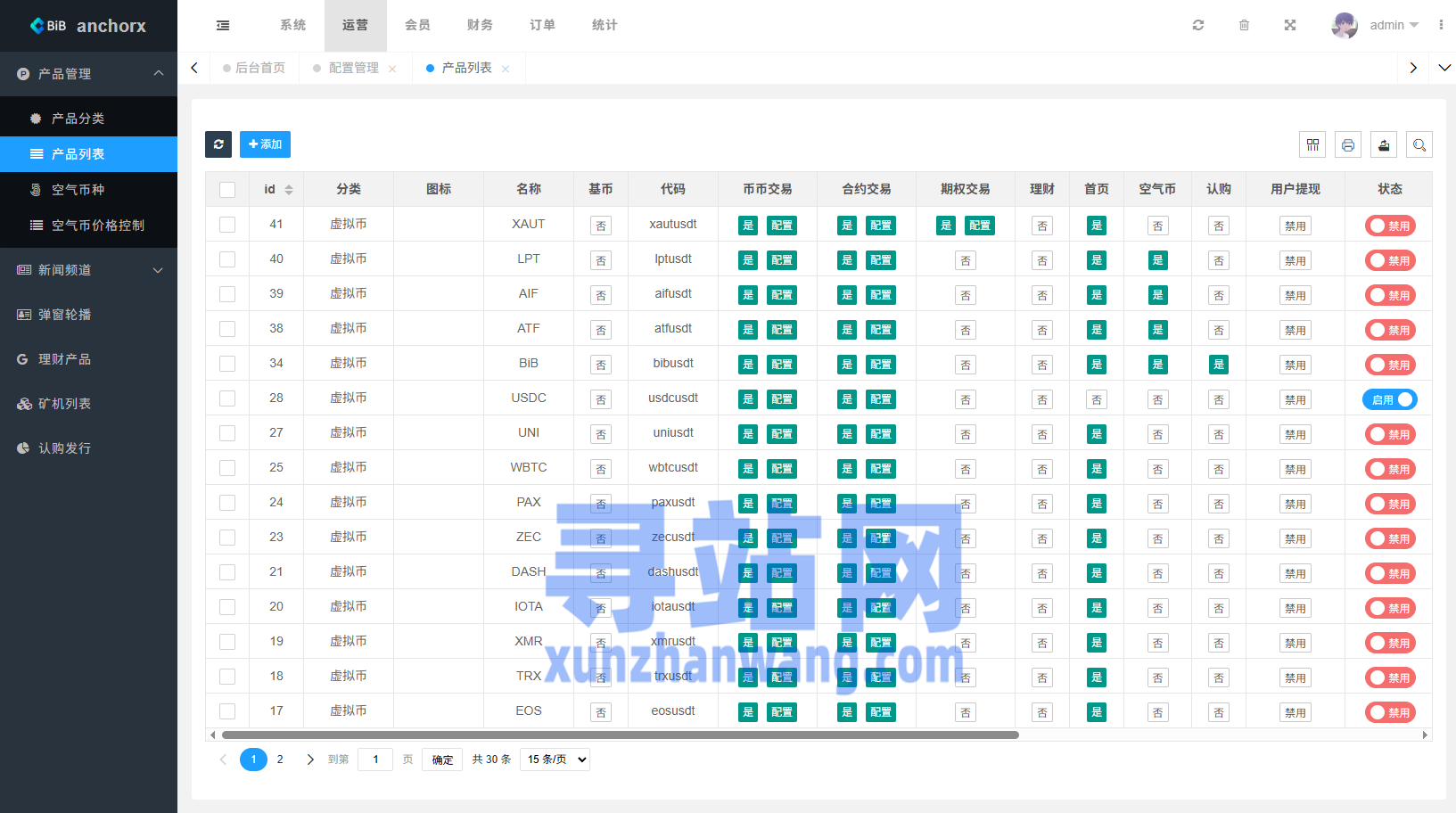This screenshot has height=813, width=1456.
Task: Toggle the USDC status switch
Action: [1389, 399]
